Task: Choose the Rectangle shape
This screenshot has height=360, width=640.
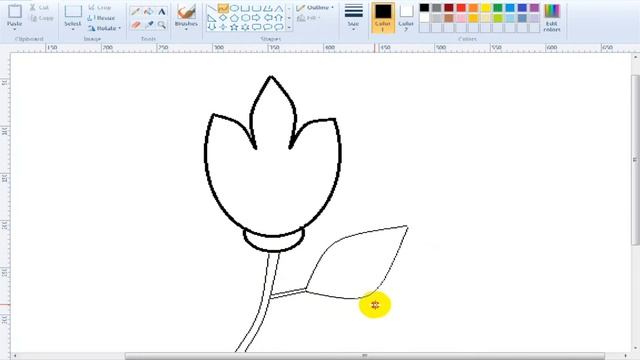Action: (245, 8)
